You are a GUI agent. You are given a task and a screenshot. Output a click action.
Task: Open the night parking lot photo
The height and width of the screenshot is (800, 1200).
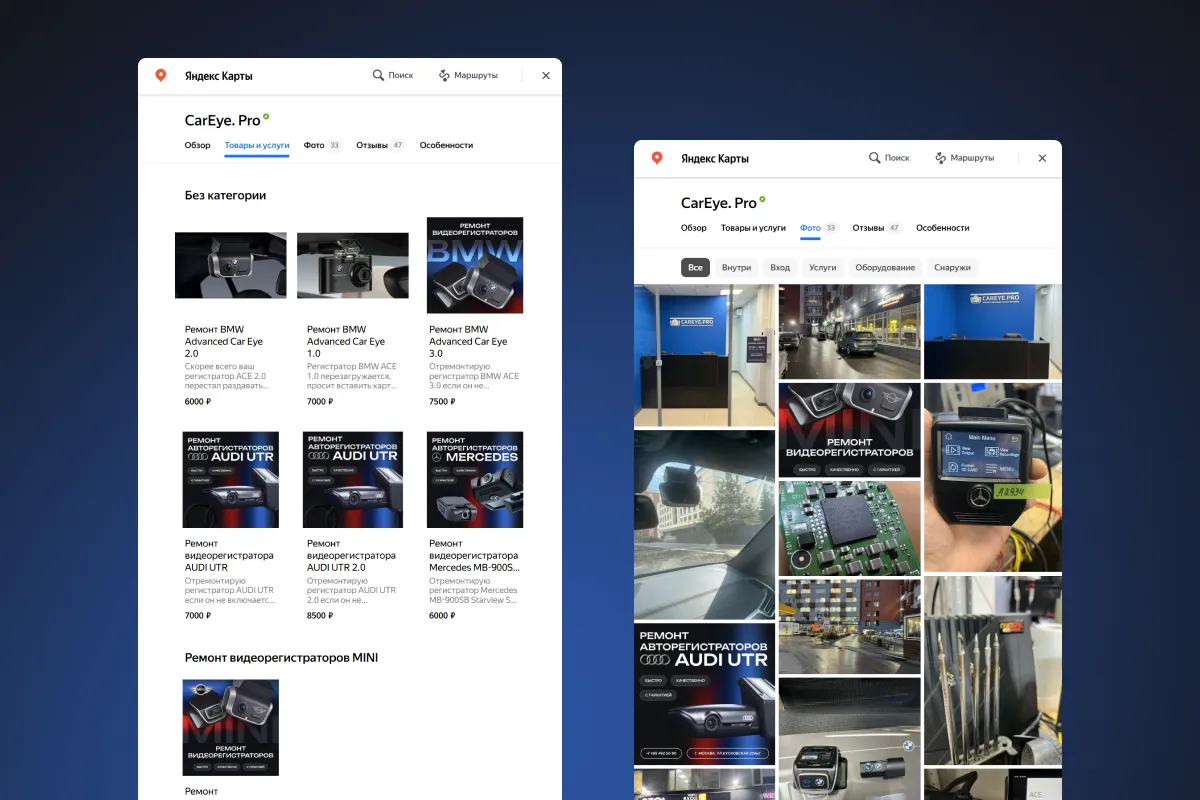tap(849, 331)
